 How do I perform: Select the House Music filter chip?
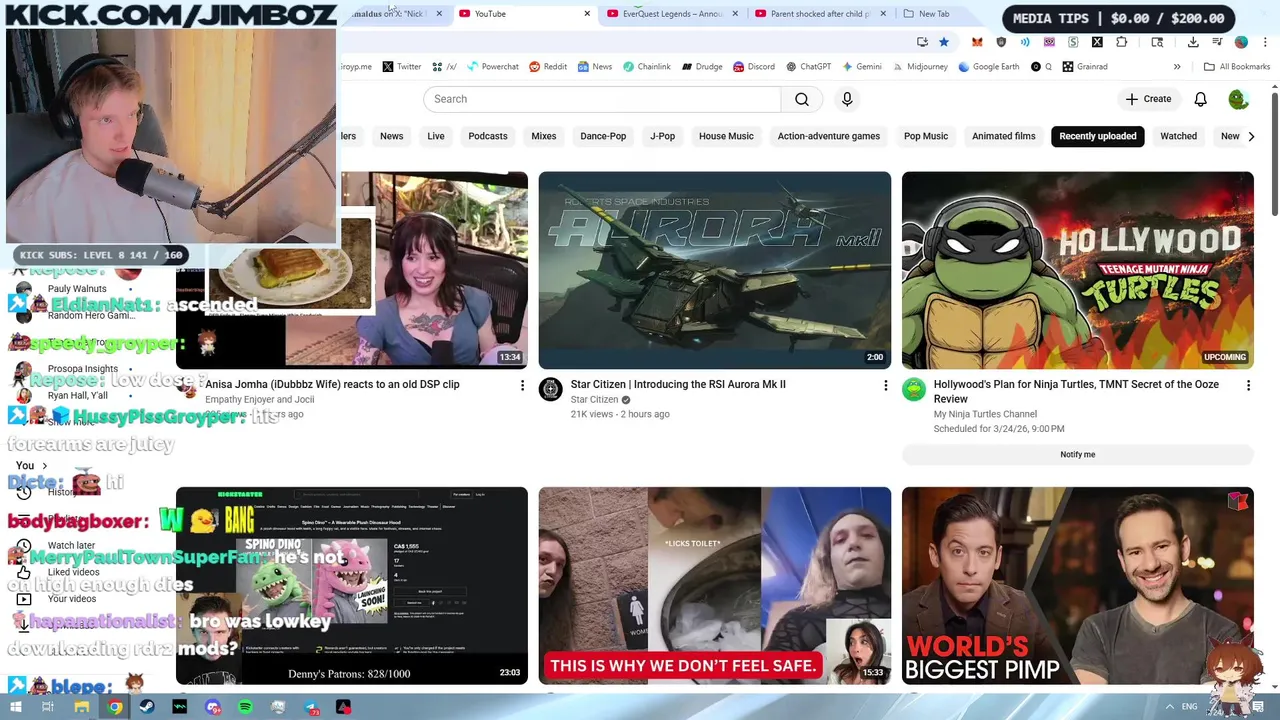726,136
